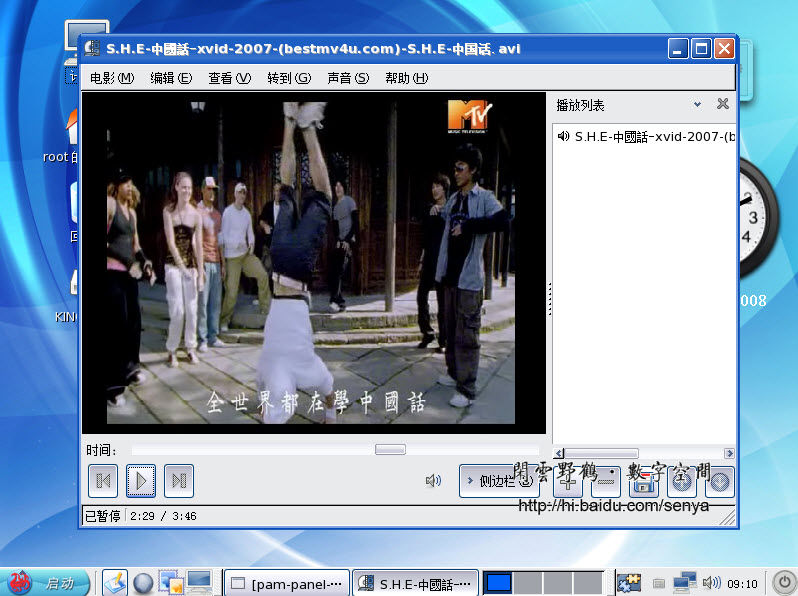Save the playlist with the floppy disk button

644,481
